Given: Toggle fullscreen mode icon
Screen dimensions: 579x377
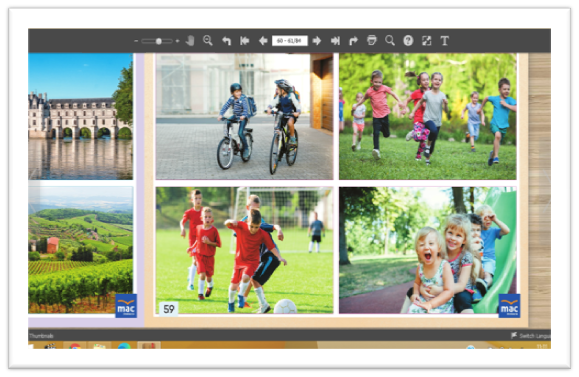Looking at the screenshot, I should coord(426,41).
